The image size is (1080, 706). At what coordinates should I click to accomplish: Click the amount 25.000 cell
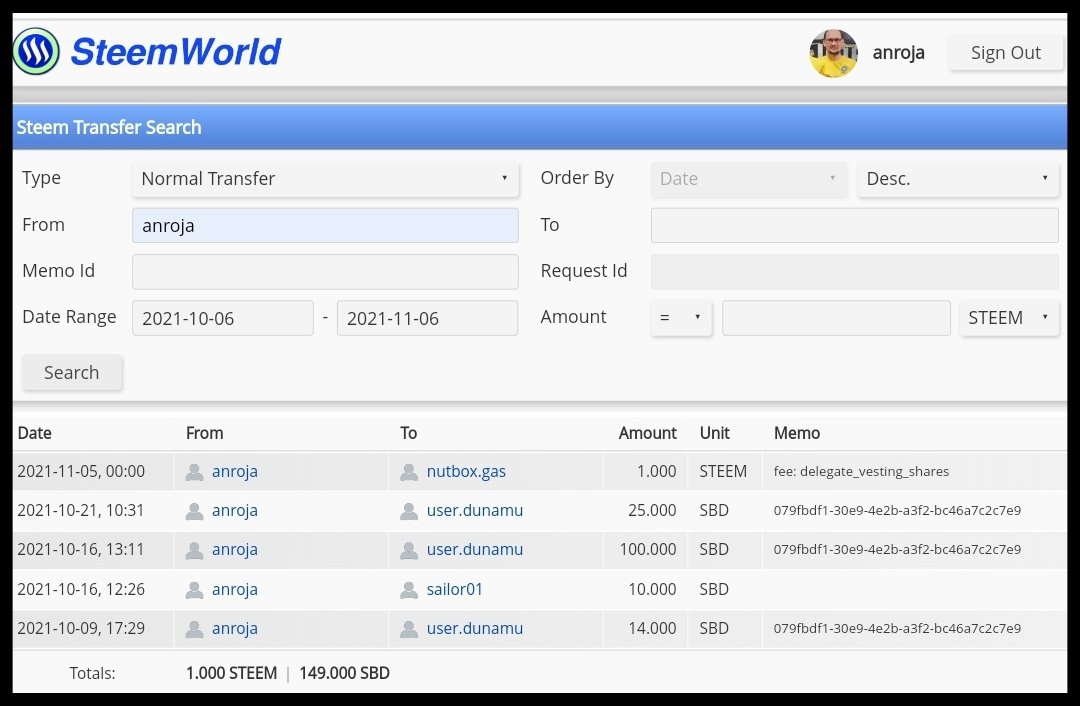click(652, 511)
